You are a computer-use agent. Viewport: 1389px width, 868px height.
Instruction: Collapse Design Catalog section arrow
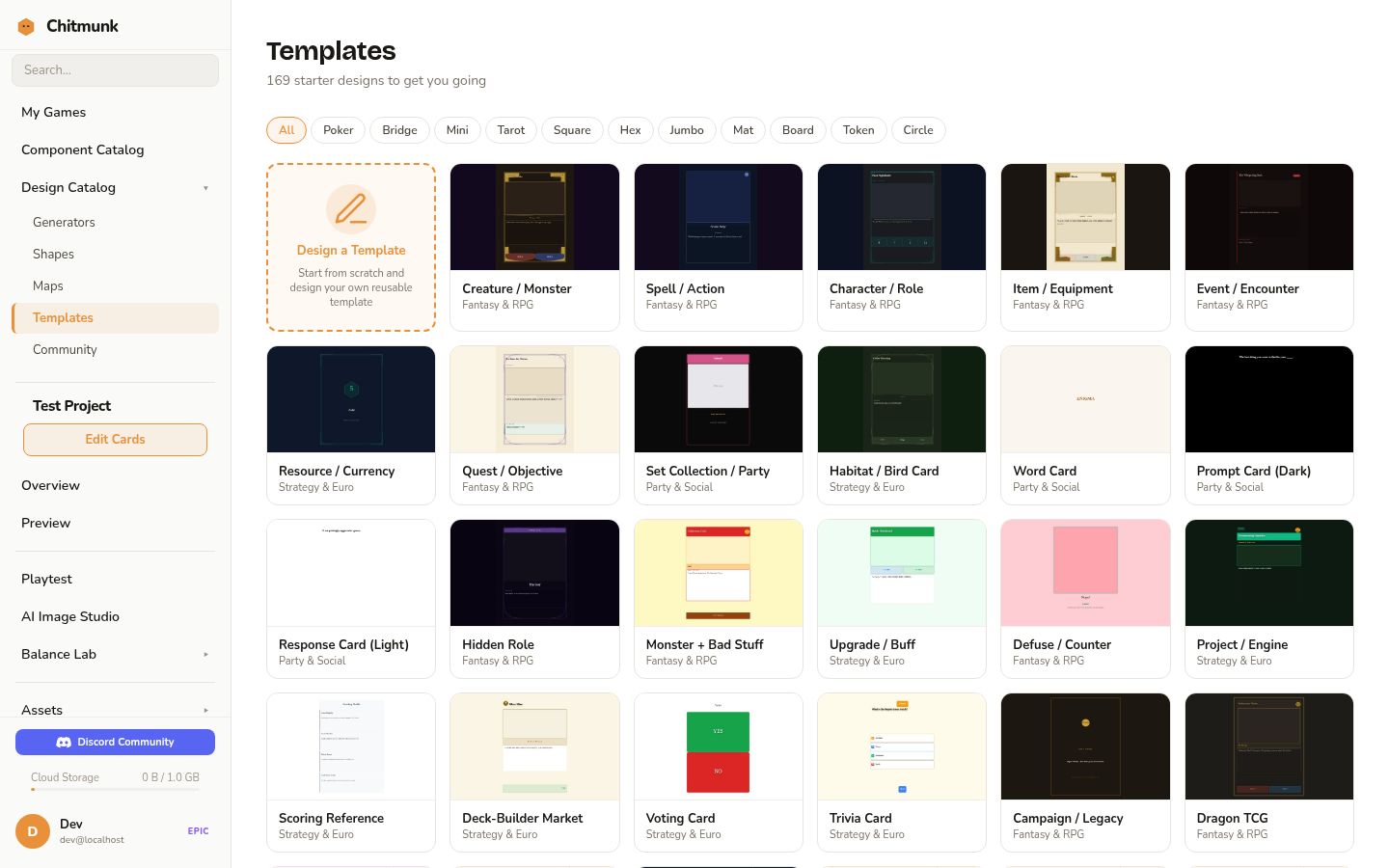point(205,188)
